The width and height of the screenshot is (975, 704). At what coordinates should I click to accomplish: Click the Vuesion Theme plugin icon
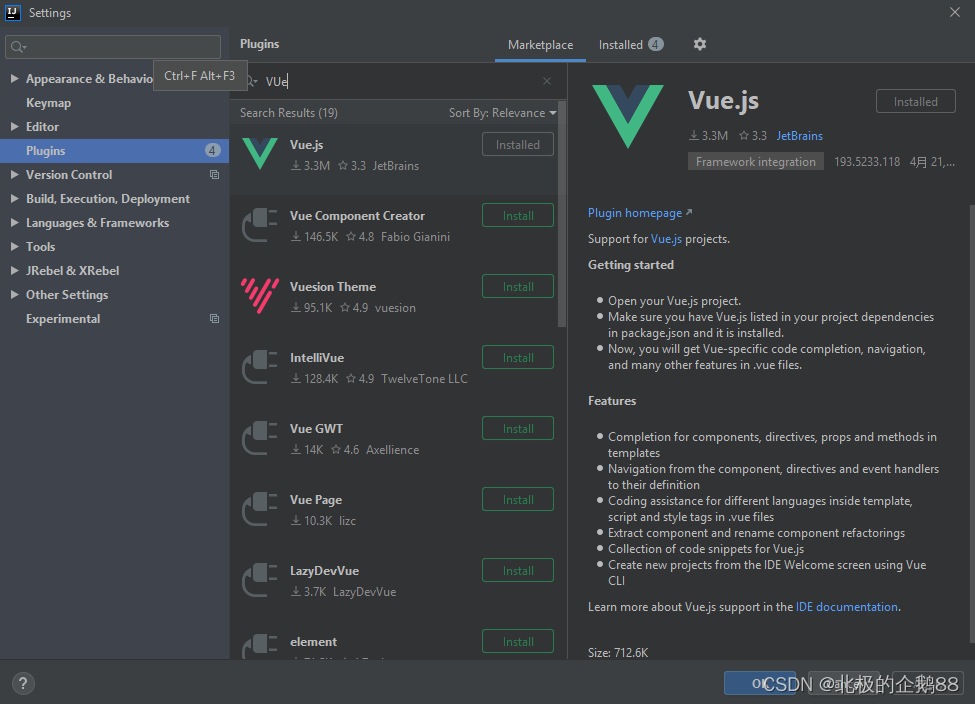coord(259,295)
